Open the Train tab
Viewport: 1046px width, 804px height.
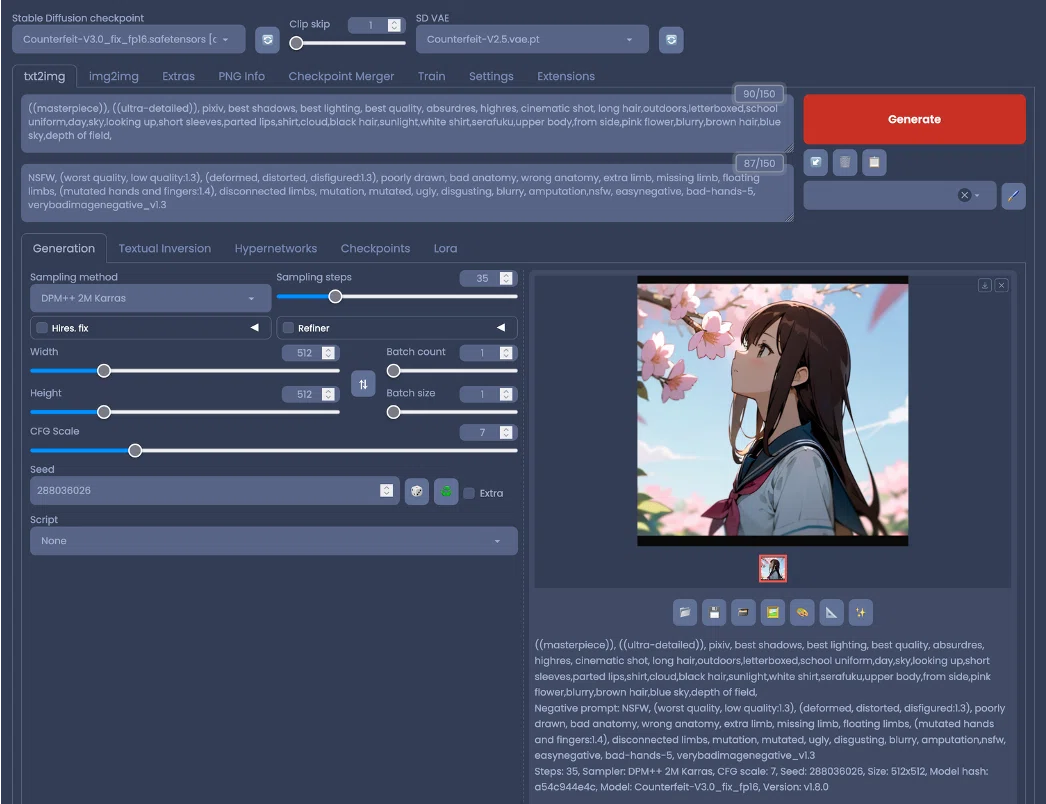pyautogui.click(x=431, y=76)
